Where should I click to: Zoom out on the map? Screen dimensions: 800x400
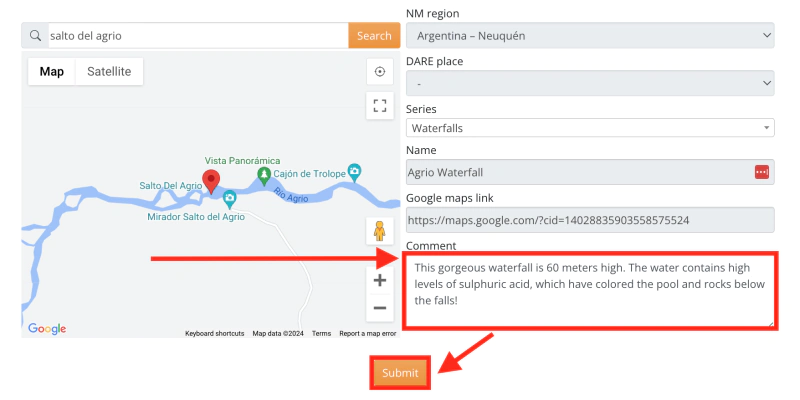pos(379,308)
